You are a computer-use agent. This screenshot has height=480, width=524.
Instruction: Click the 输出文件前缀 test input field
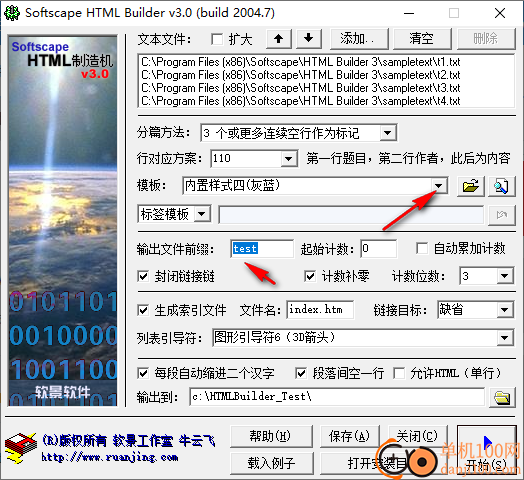(x=262, y=249)
